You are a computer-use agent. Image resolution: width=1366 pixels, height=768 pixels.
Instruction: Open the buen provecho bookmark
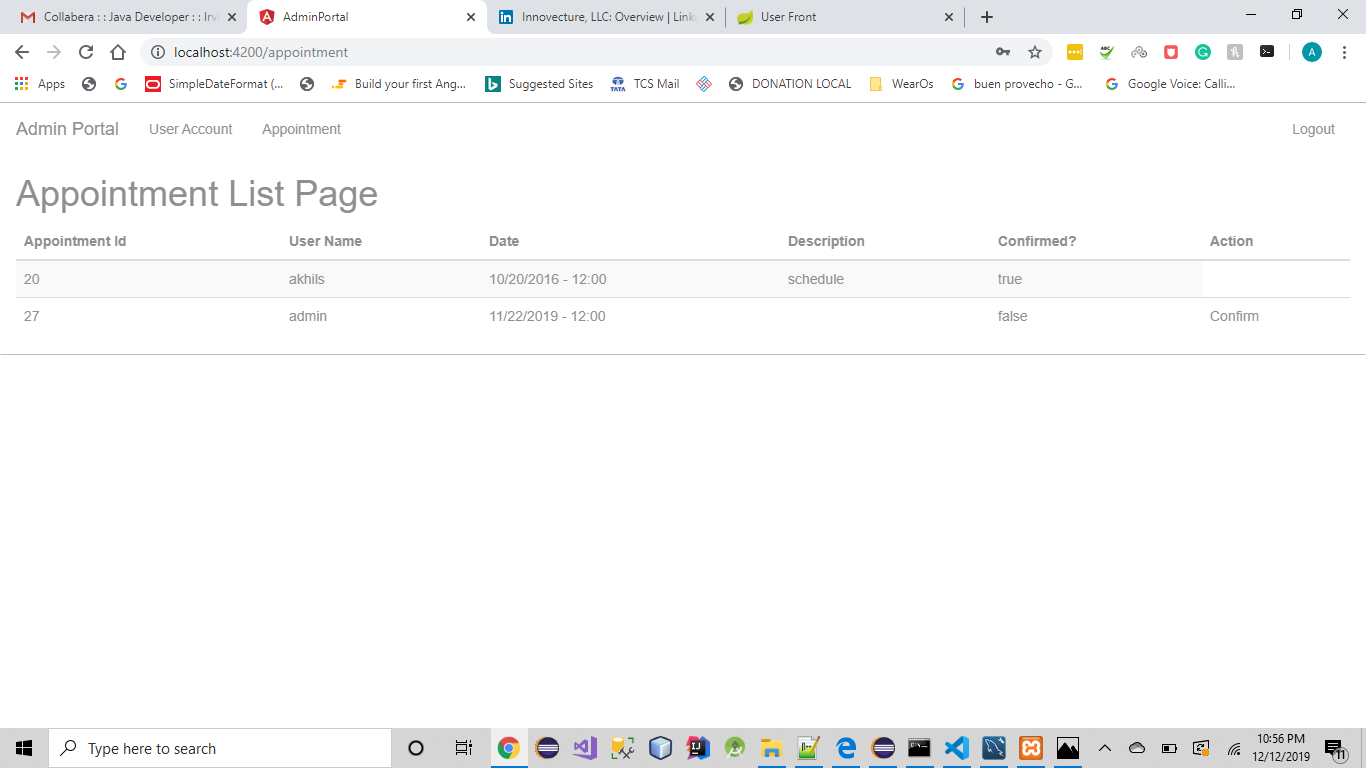tap(1017, 84)
